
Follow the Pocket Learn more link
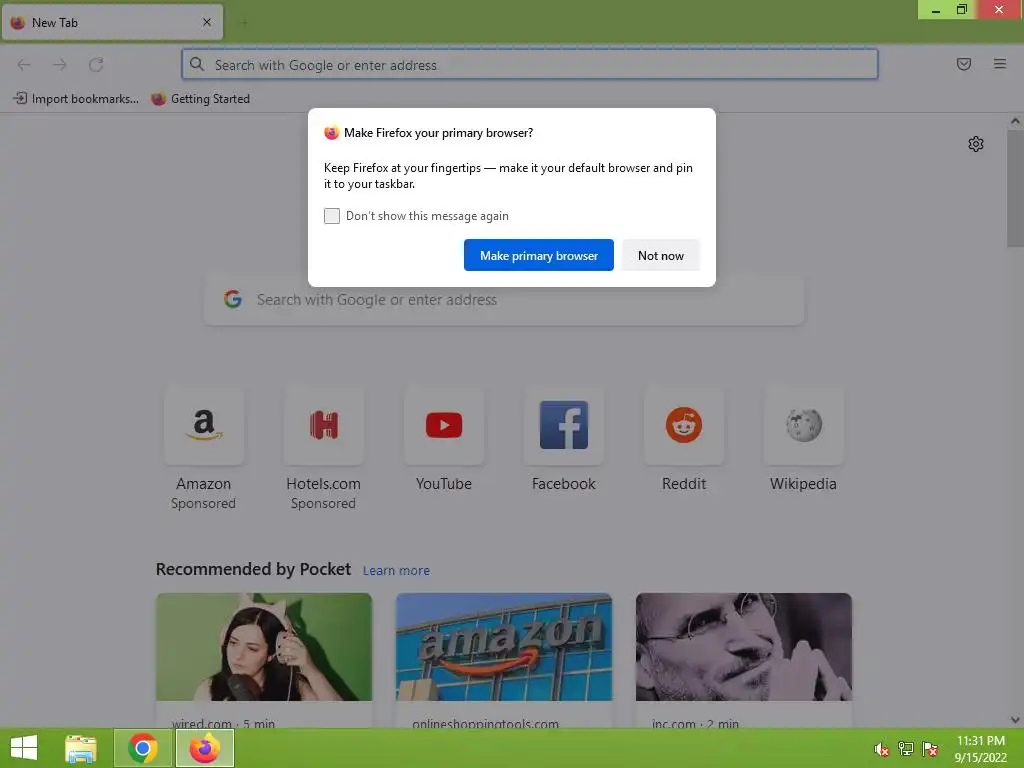[x=396, y=570]
